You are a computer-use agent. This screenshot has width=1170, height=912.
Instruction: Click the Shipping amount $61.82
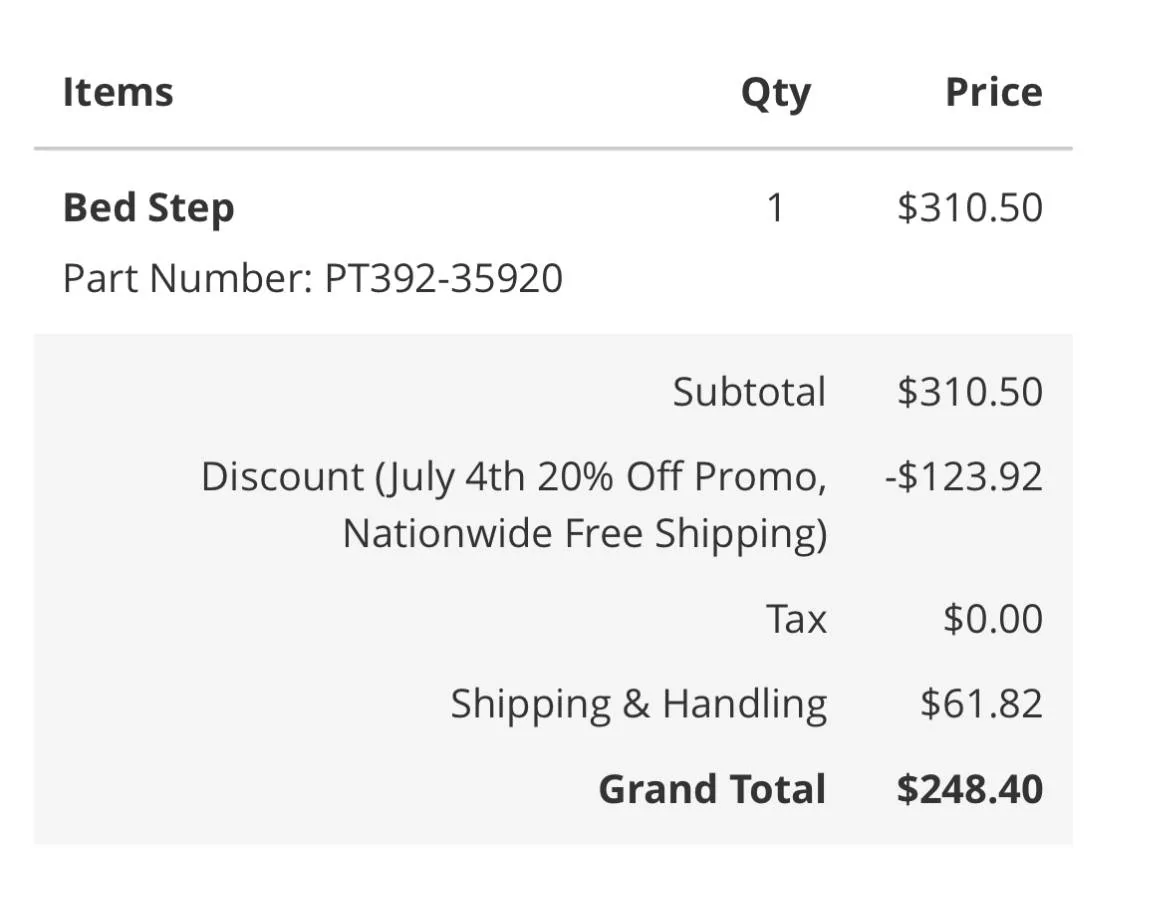point(981,704)
